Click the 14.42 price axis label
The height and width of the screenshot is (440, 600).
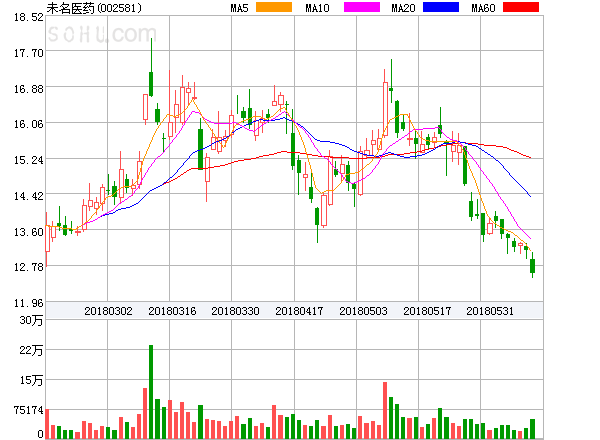coord(29,196)
